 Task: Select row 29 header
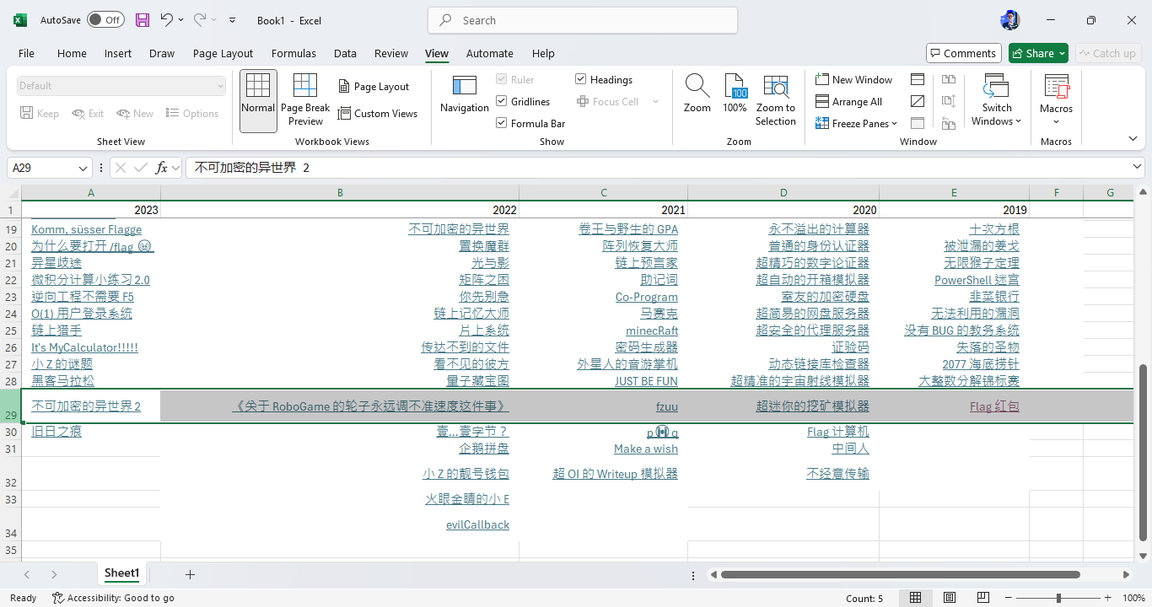click(x=11, y=406)
